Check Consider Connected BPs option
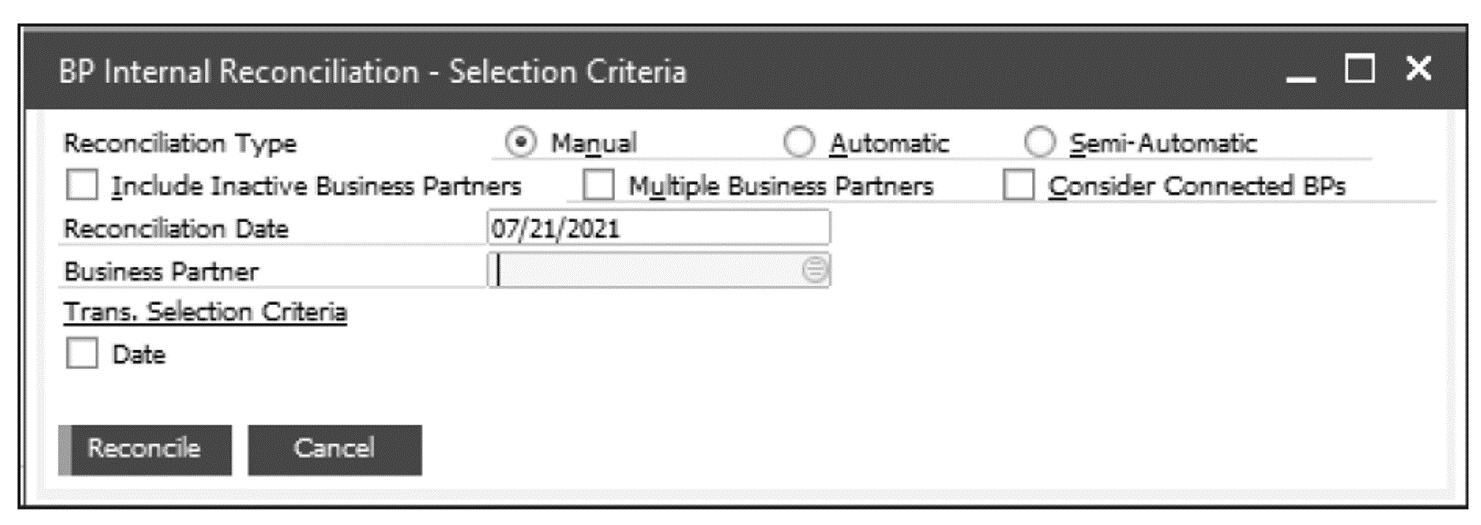 coord(1019,186)
